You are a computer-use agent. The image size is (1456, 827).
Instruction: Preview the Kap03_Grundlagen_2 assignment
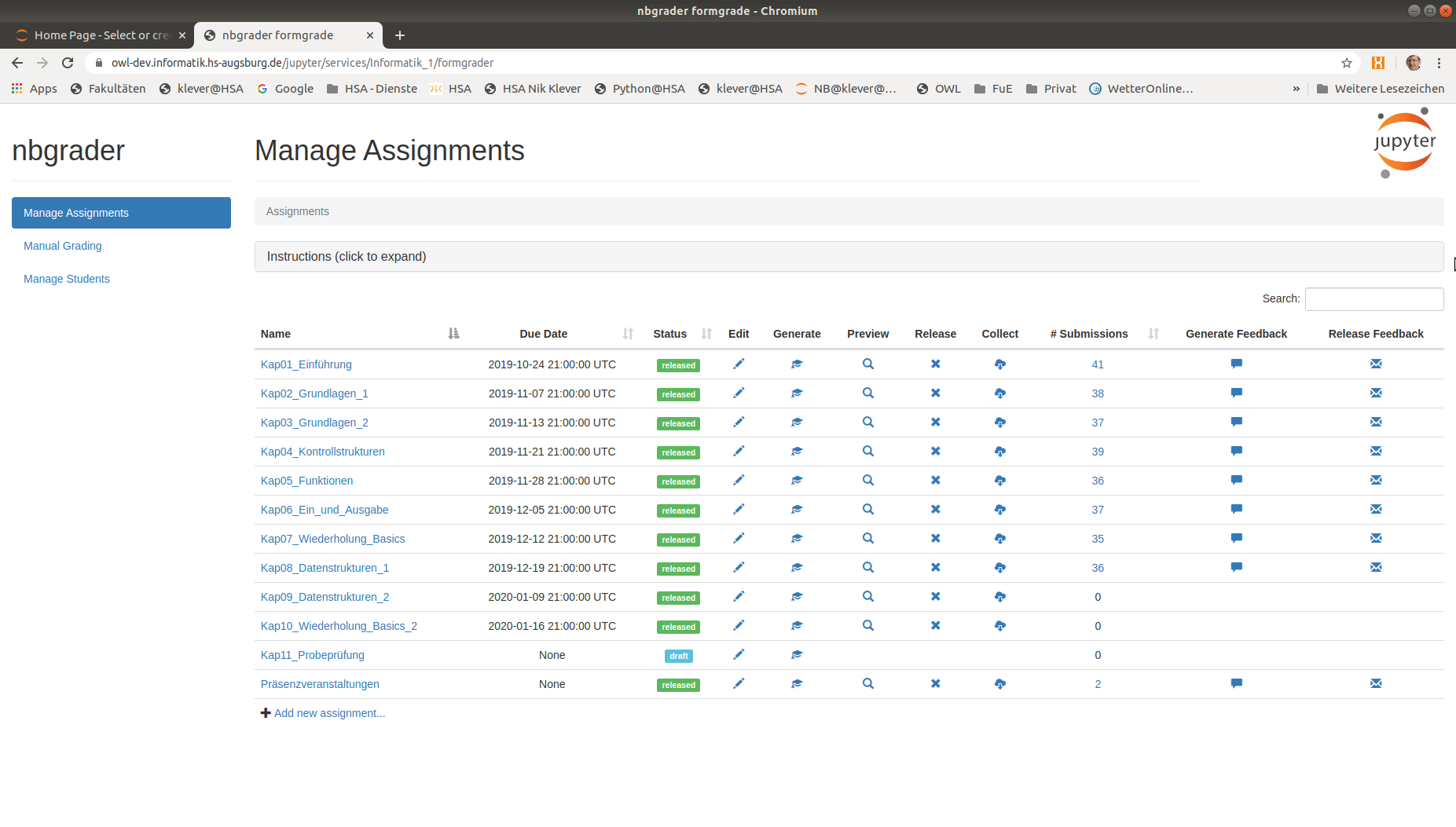click(x=867, y=422)
